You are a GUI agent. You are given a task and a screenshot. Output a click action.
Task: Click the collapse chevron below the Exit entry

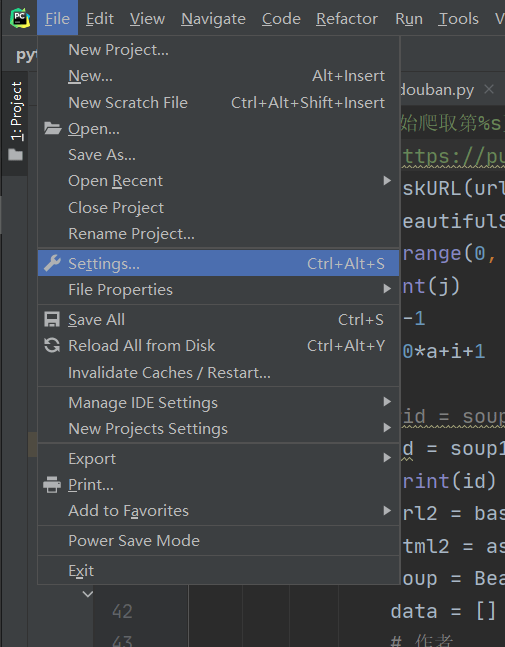point(87,594)
